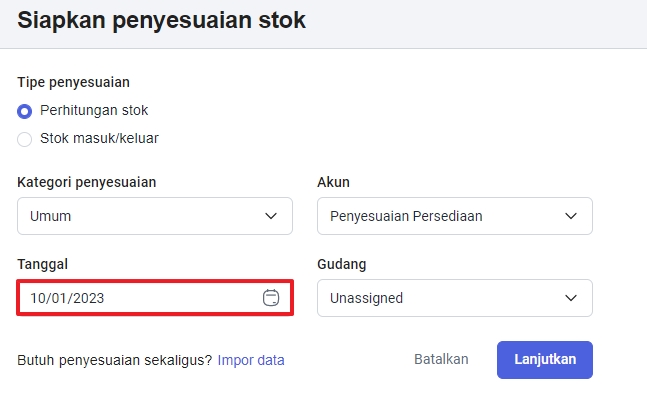Screen dimensions: 647x409
Task: Click the 'Akun' field label
Action: (x=333, y=182)
